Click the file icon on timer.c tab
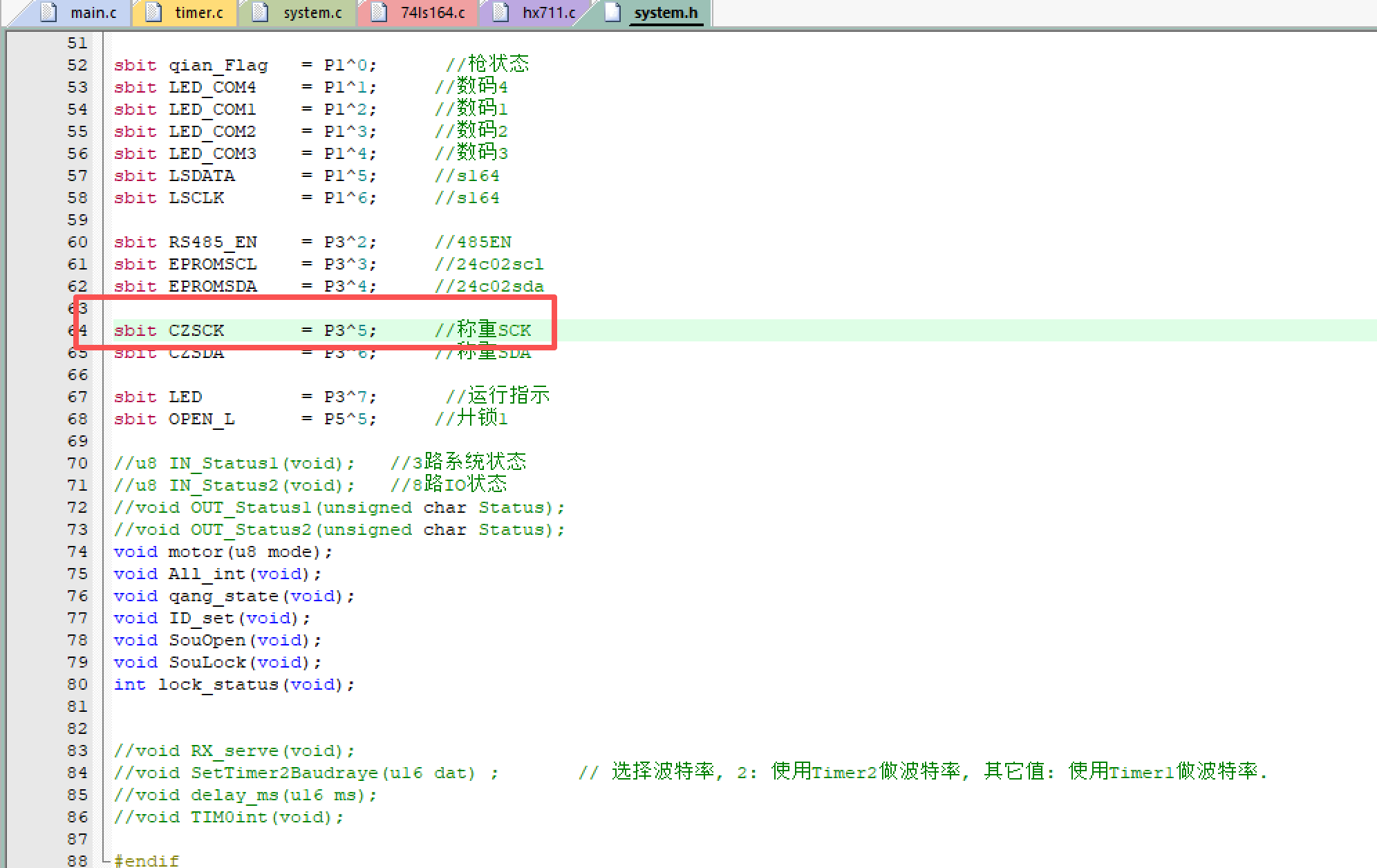Viewport: 1377px width, 868px height. [x=153, y=12]
